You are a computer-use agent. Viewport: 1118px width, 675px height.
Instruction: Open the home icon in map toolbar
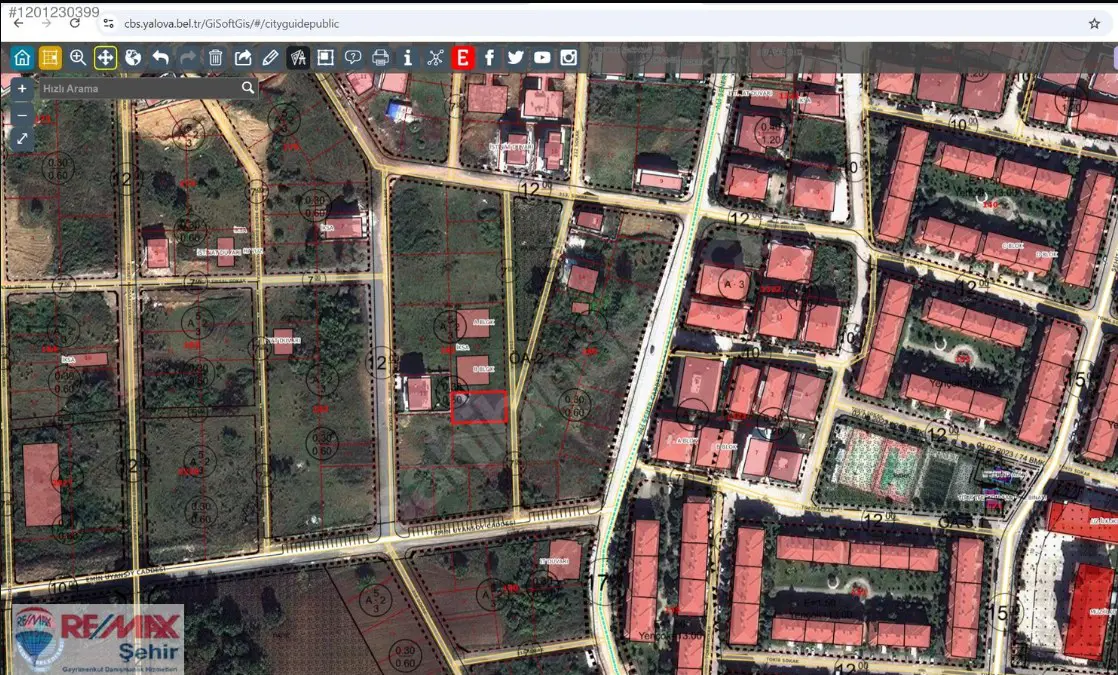(x=22, y=58)
